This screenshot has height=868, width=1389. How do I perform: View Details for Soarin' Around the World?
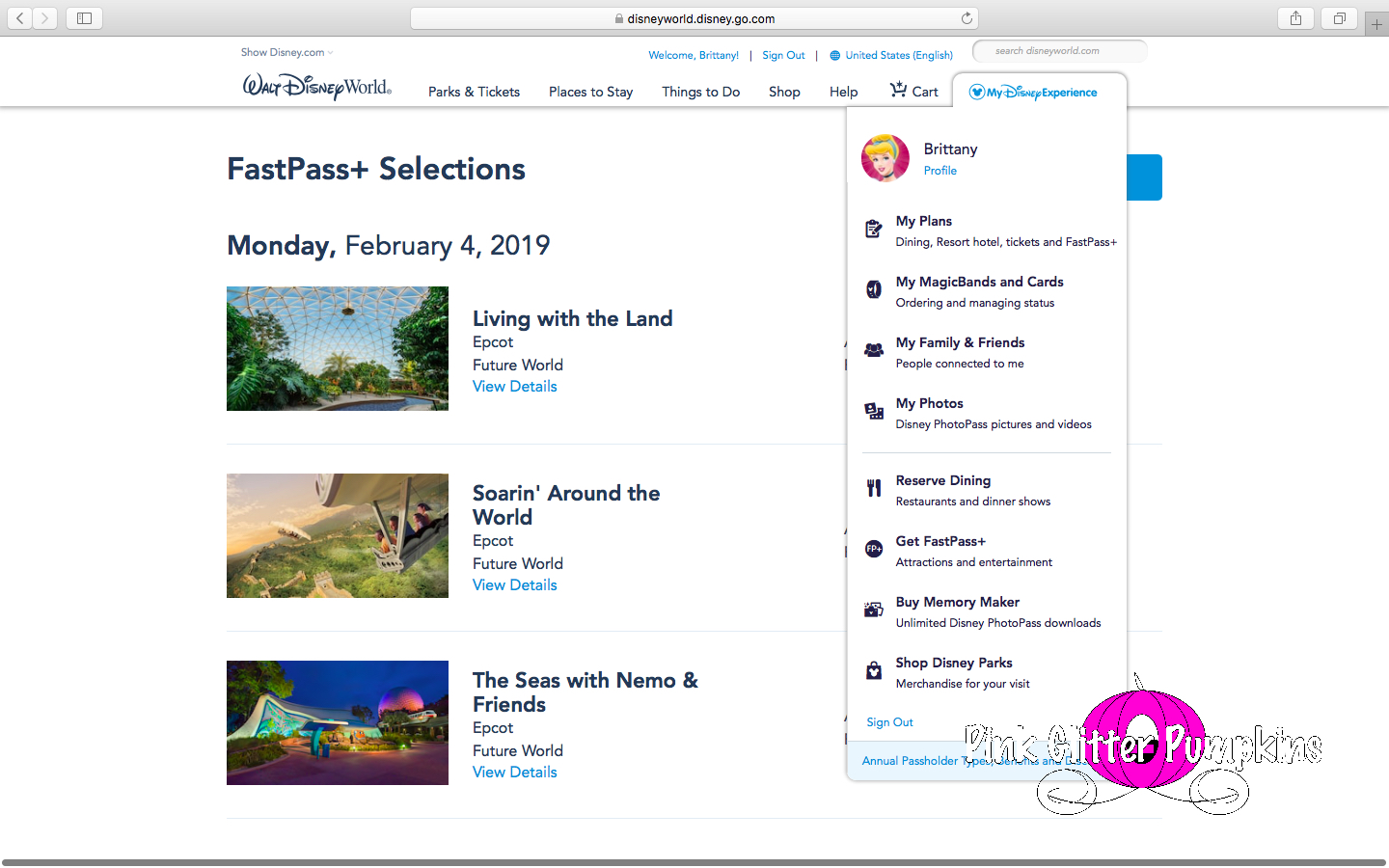tap(515, 585)
